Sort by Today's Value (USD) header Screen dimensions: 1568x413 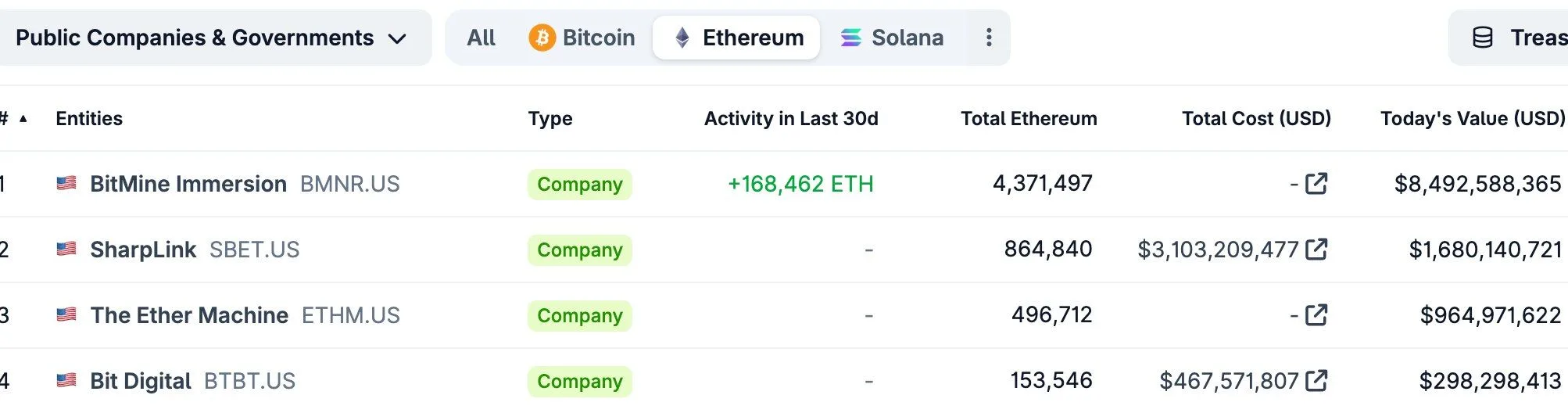tap(1472, 119)
